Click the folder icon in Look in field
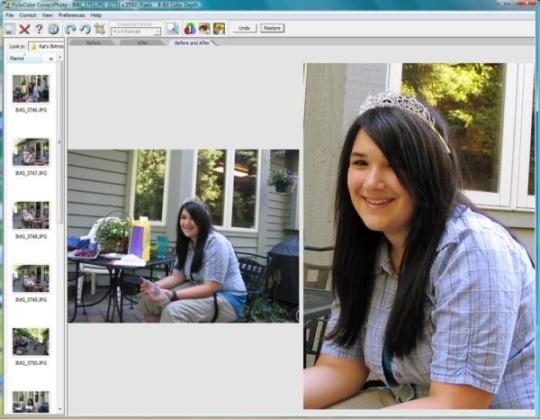The image size is (540, 419). point(34,46)
